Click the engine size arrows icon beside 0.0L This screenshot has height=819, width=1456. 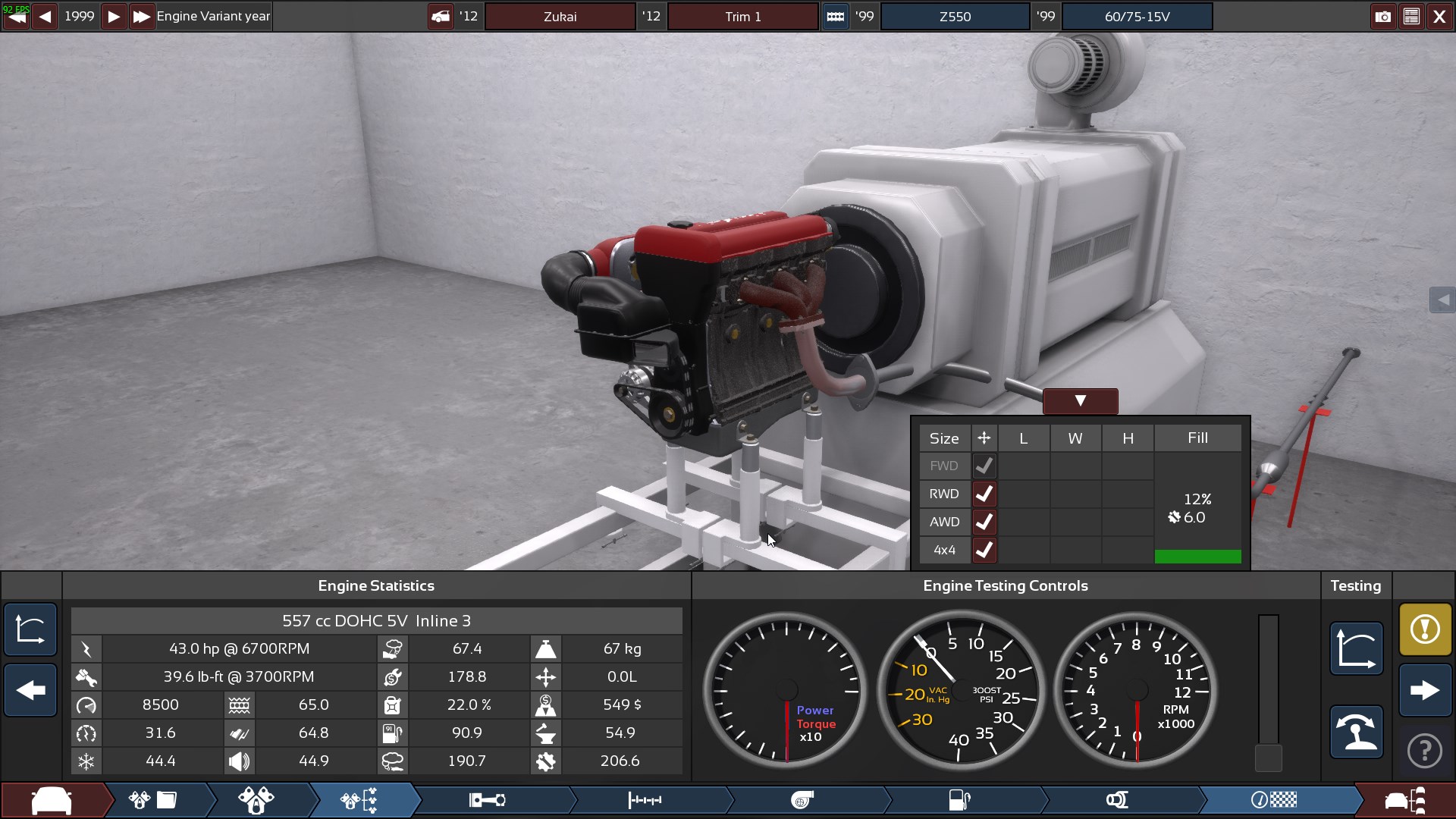(546, 677)
